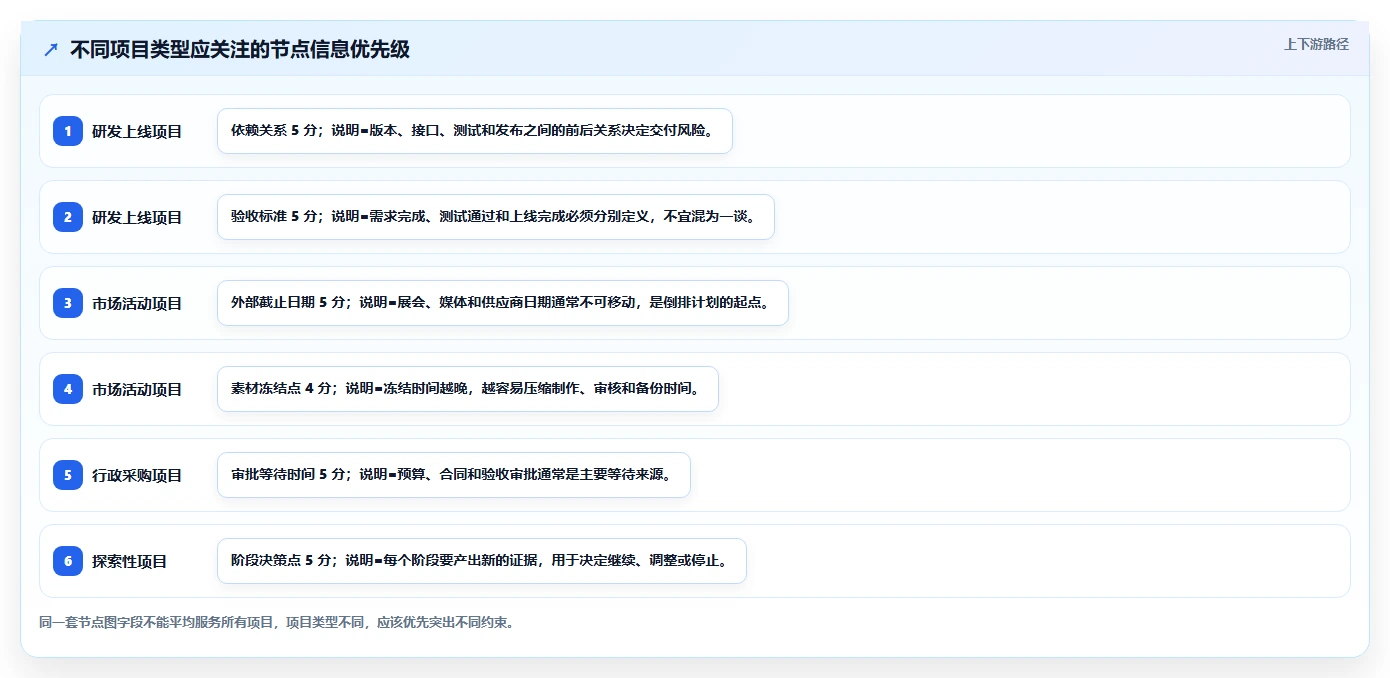Click step badge number 5
Screen dimensions: 1390x678
[x=68, y=474]
